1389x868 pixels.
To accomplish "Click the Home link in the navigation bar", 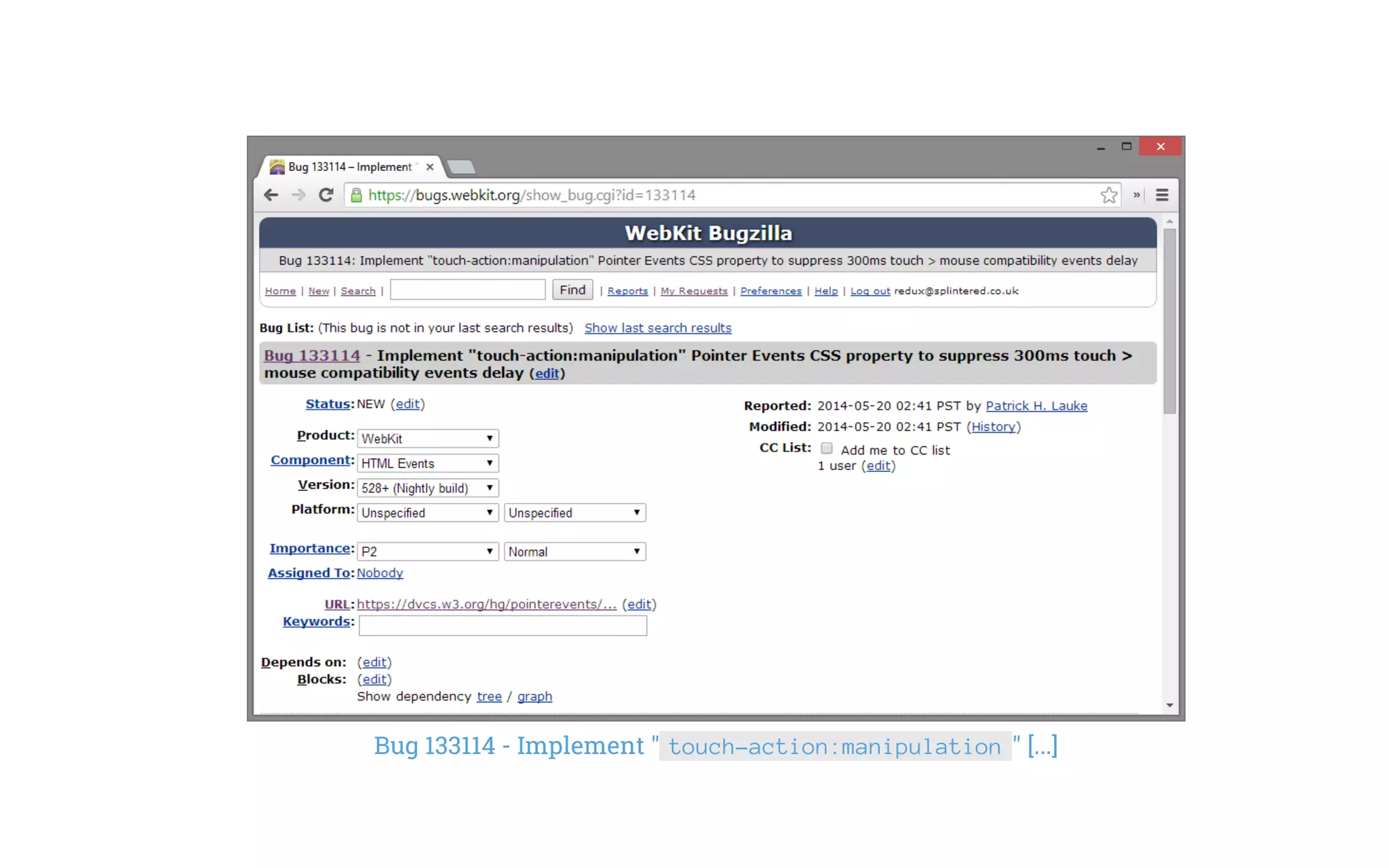I will (280, 291).
